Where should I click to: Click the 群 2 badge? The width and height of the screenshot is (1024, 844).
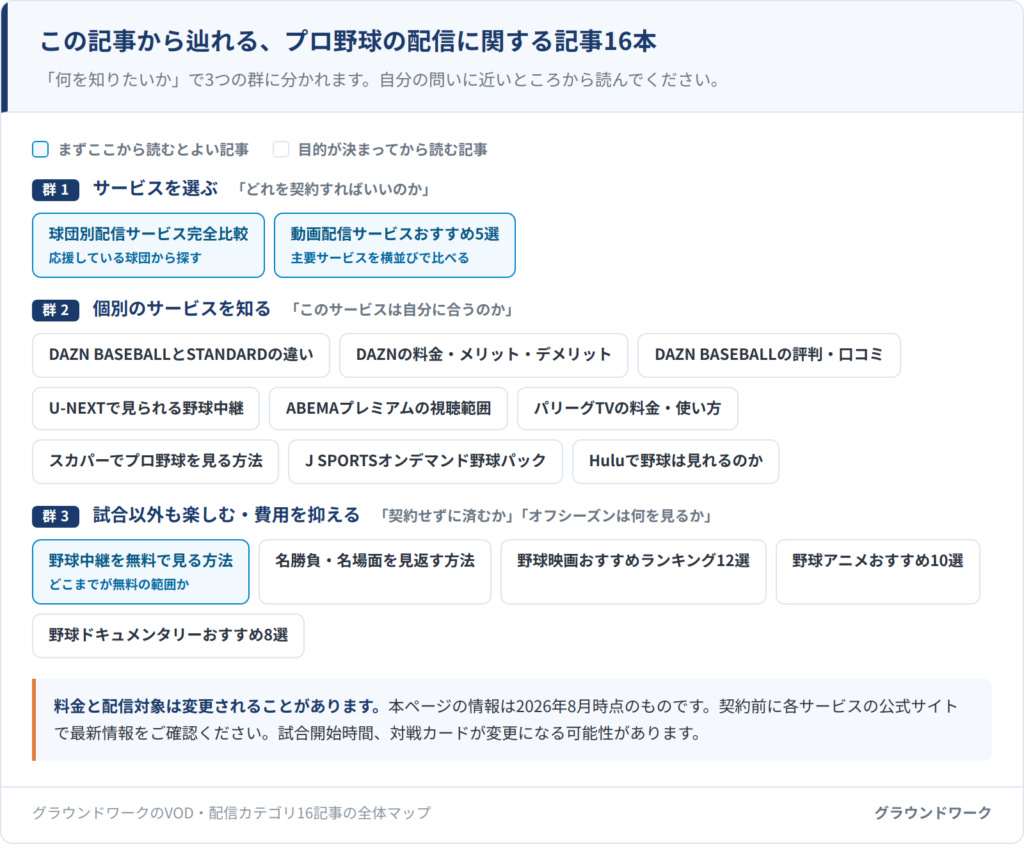[56, 310]
